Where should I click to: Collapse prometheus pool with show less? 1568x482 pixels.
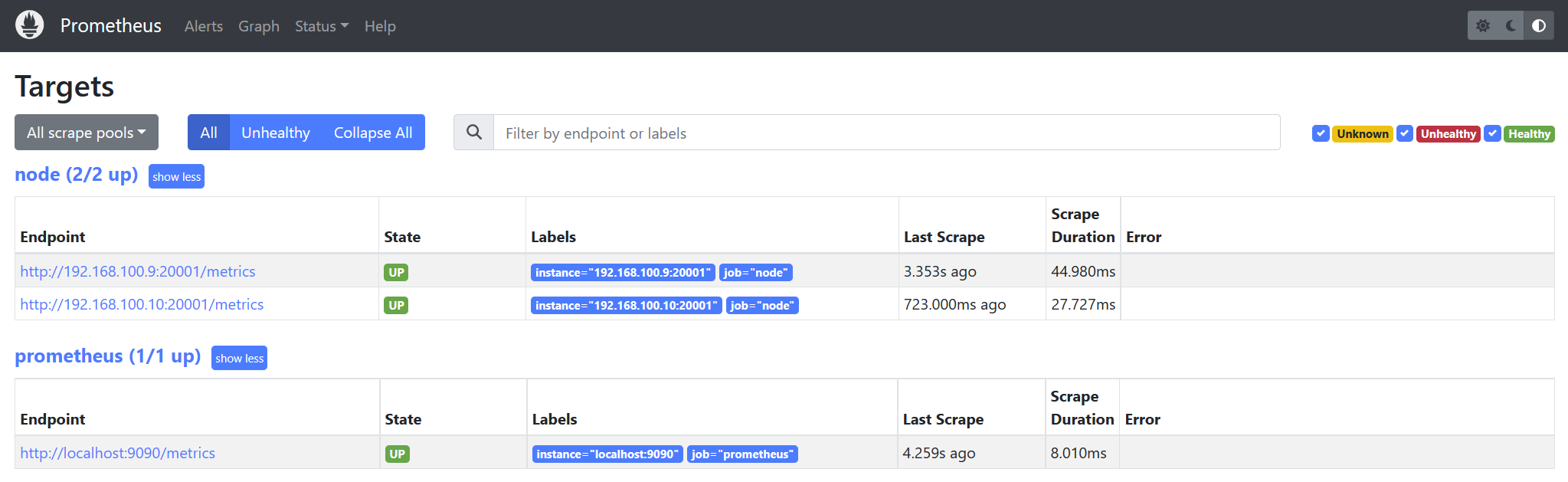(239, 358)
